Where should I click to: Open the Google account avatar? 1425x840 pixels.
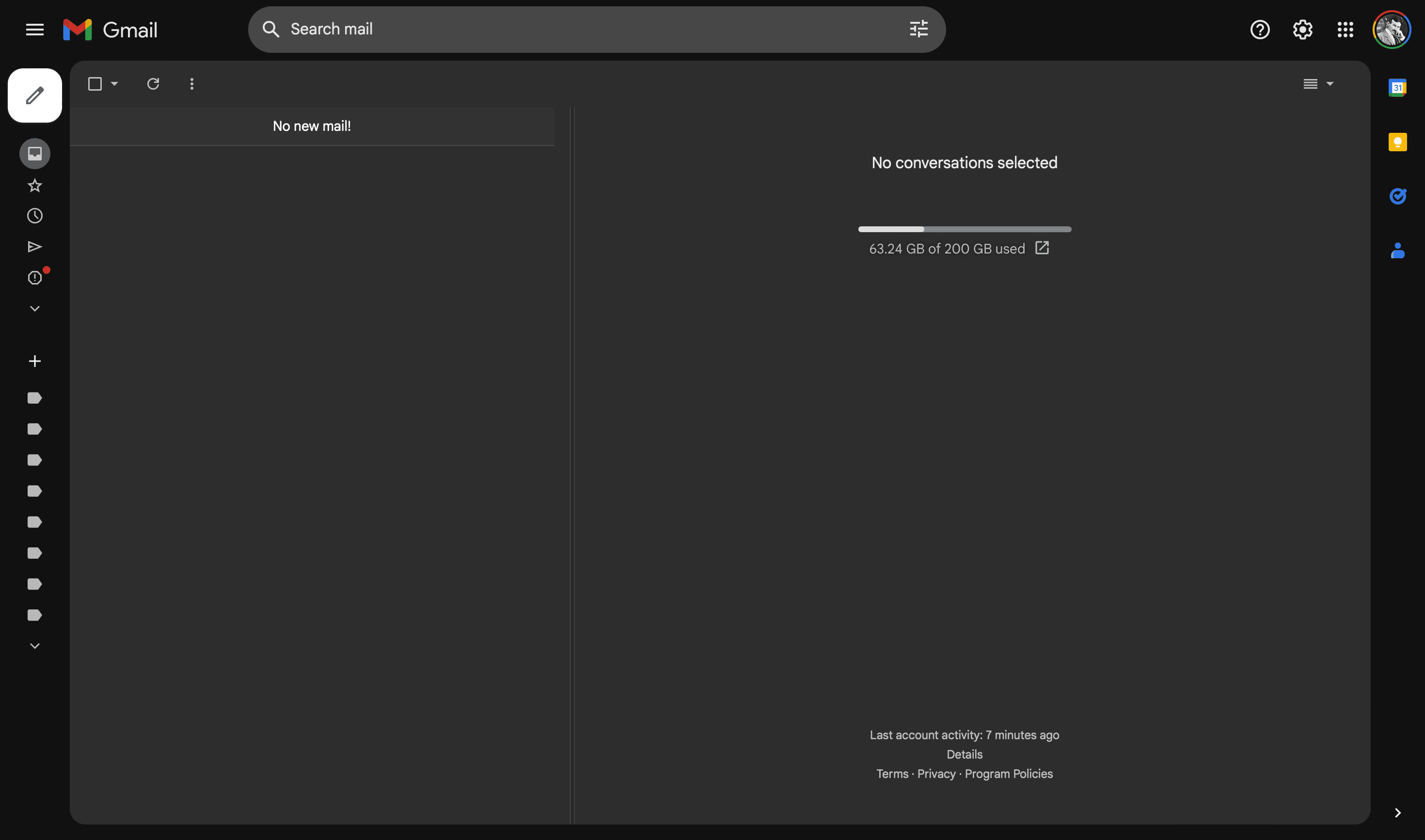tap(1391, 30)
